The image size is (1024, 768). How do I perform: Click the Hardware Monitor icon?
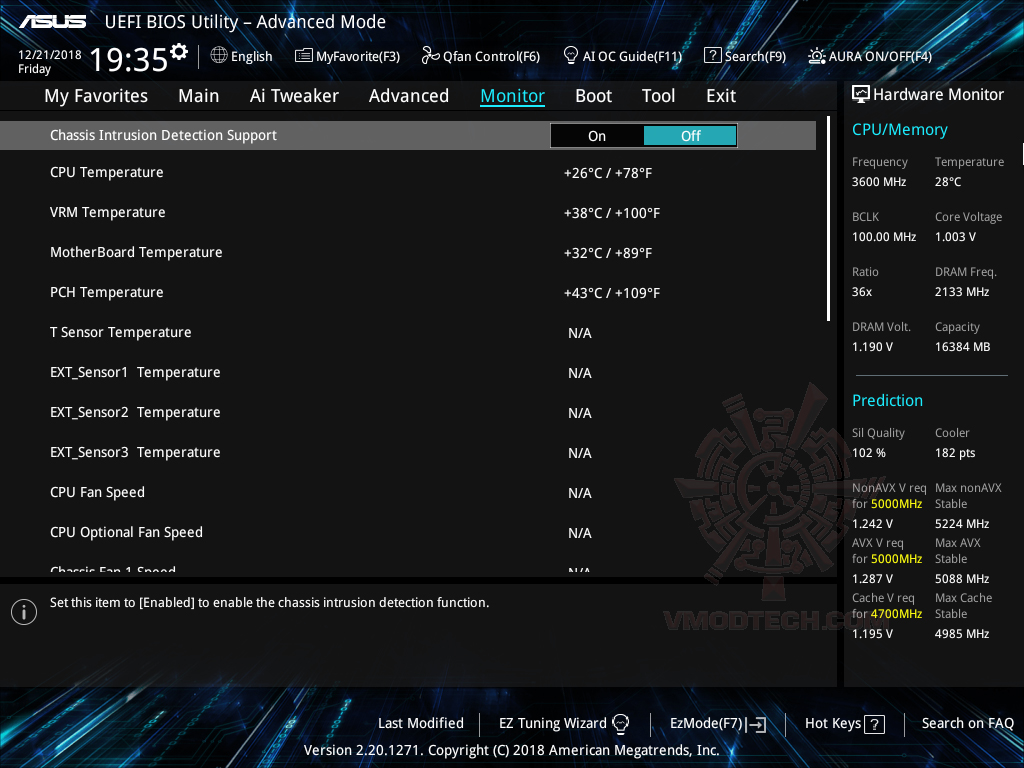(861, 95)
